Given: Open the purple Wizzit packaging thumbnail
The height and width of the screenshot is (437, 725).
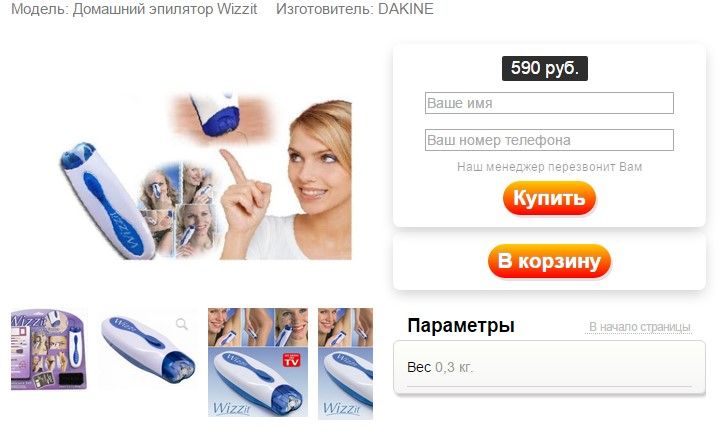Looking at the screenshot, I should point(49,350).
